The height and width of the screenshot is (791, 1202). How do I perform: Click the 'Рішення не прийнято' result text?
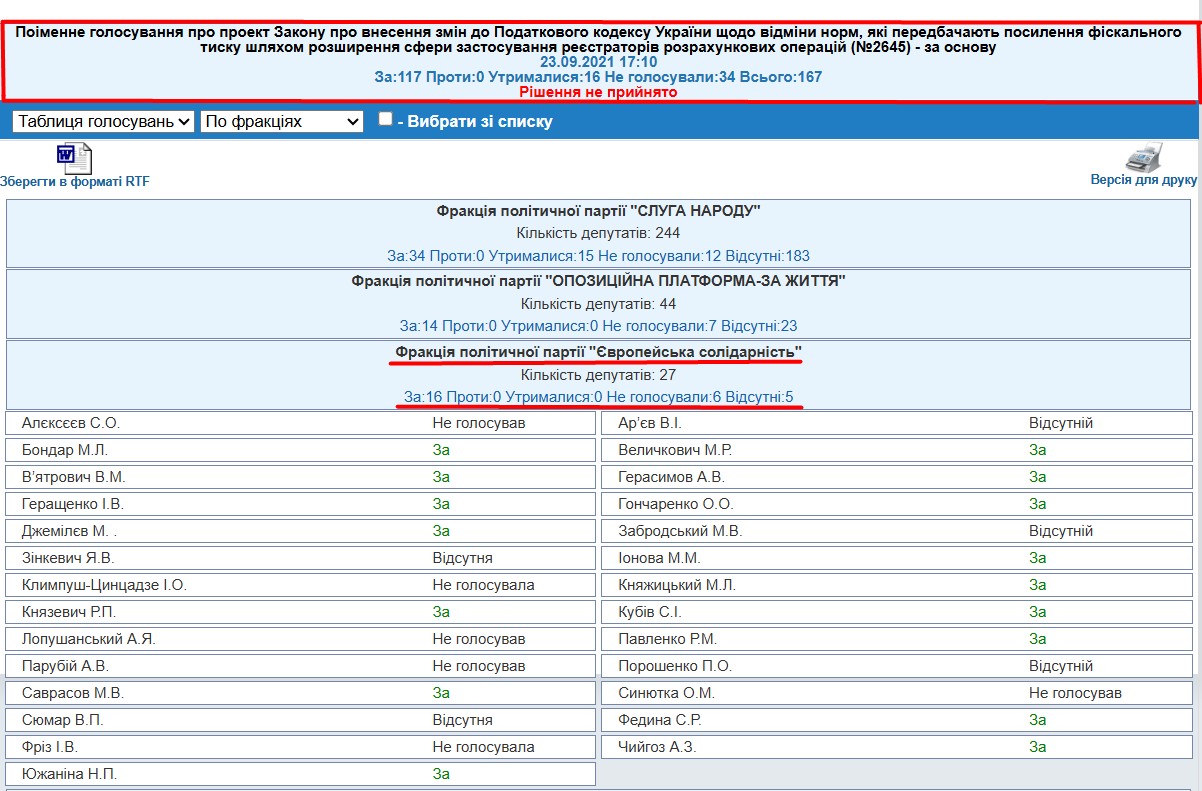pyautogui.click(x=598, y=92)
